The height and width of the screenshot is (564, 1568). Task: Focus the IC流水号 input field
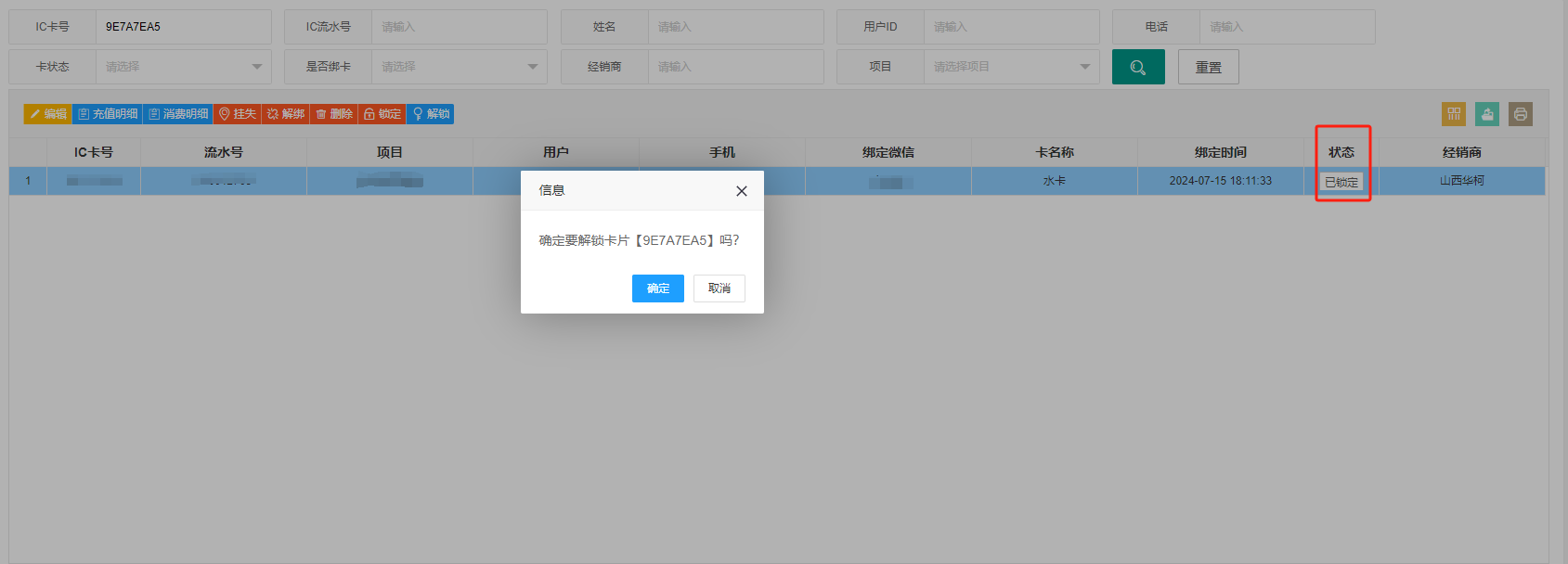coord(460,27)
